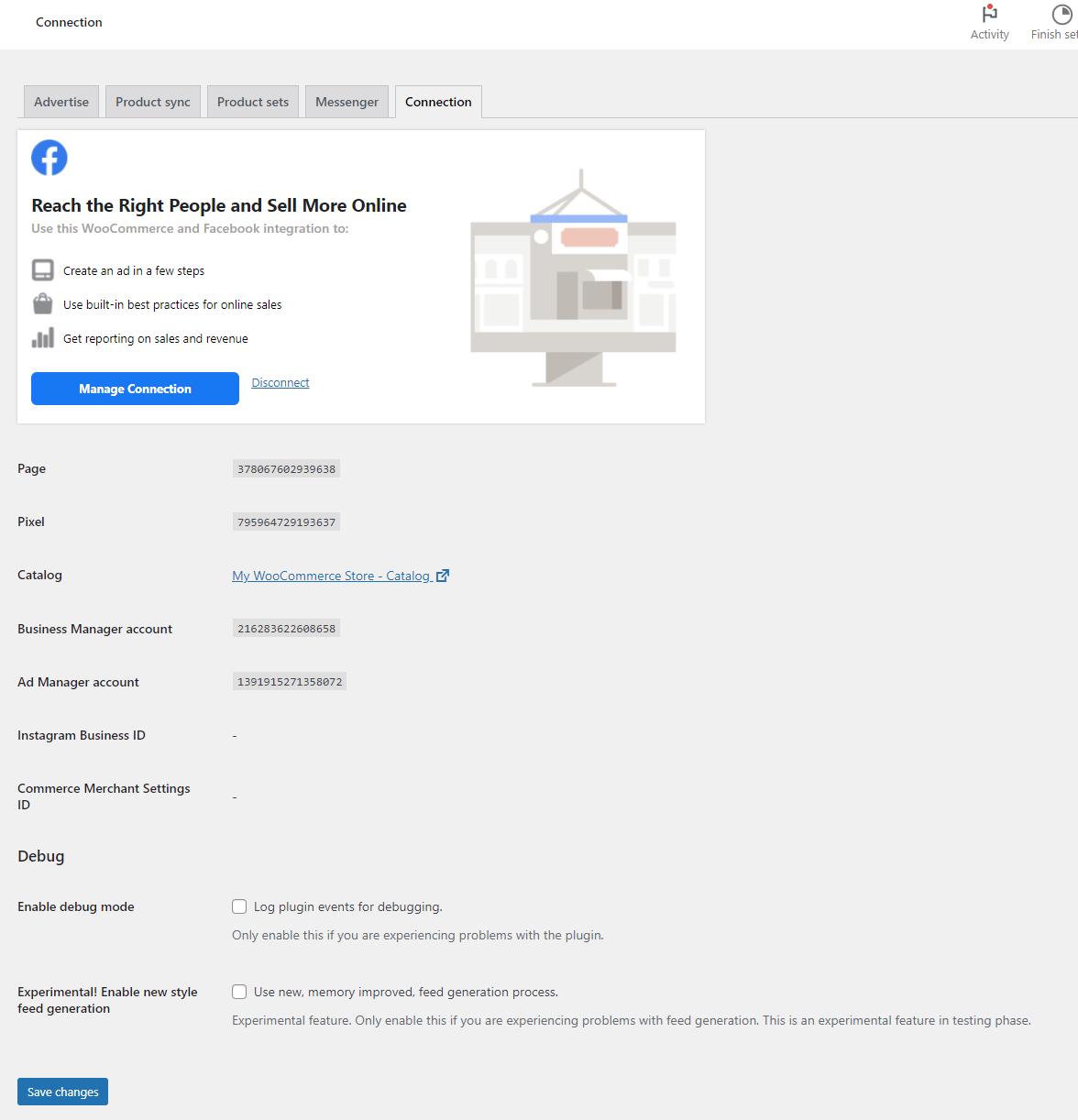Click the storefront monitor illustration

coord(573,278)
